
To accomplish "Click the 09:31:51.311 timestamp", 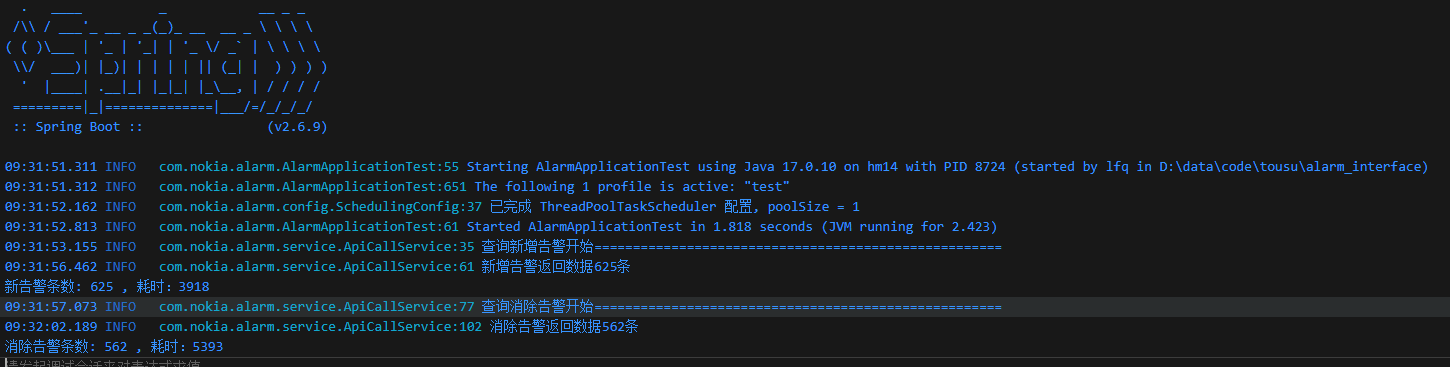I will (x=51, y=167).
